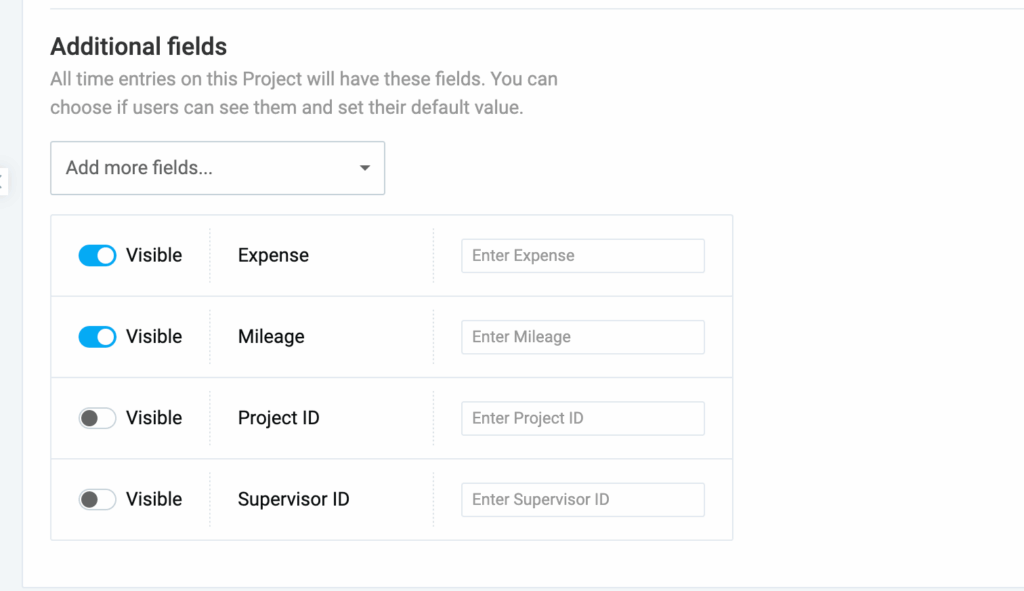Click the Visible label beside Expense
The image size is (1024, 591).
click(x=154, y=256)
